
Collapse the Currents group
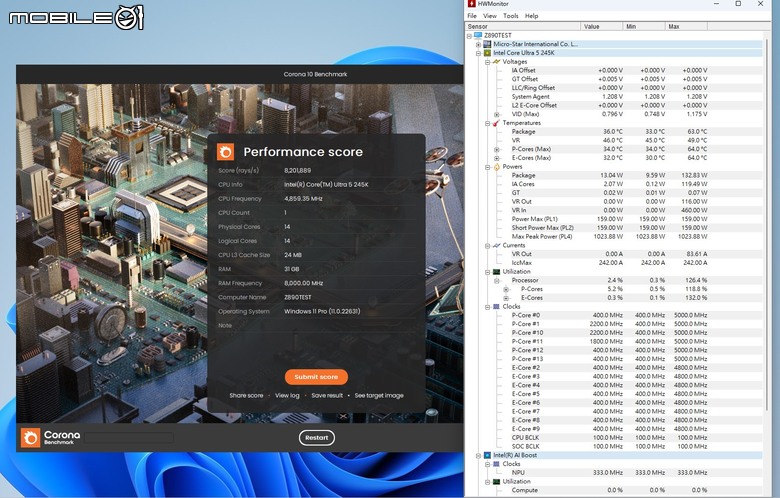[488, 246]
